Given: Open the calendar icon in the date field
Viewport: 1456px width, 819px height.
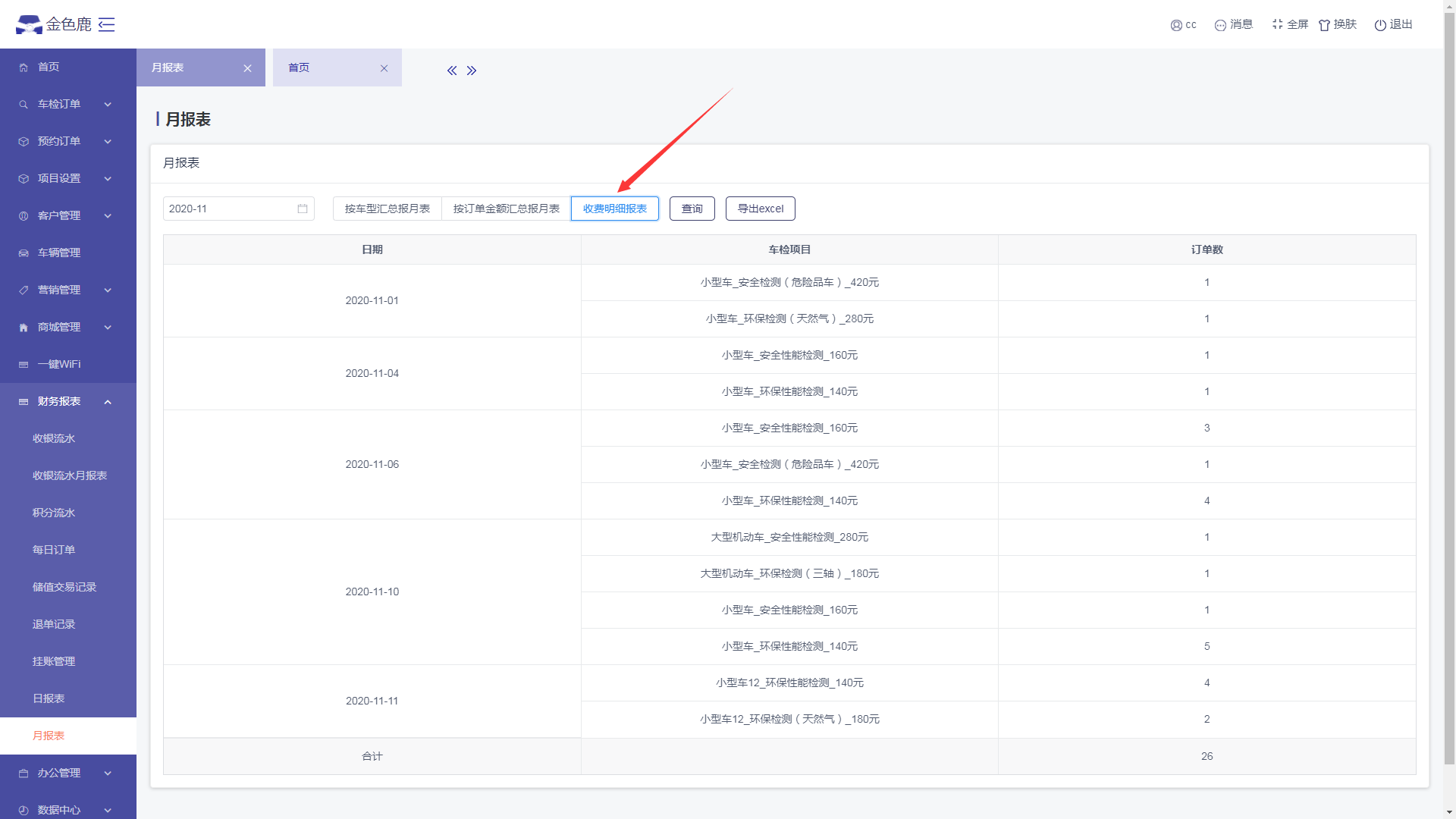Looking at the screenshot, I should [303, 209].
